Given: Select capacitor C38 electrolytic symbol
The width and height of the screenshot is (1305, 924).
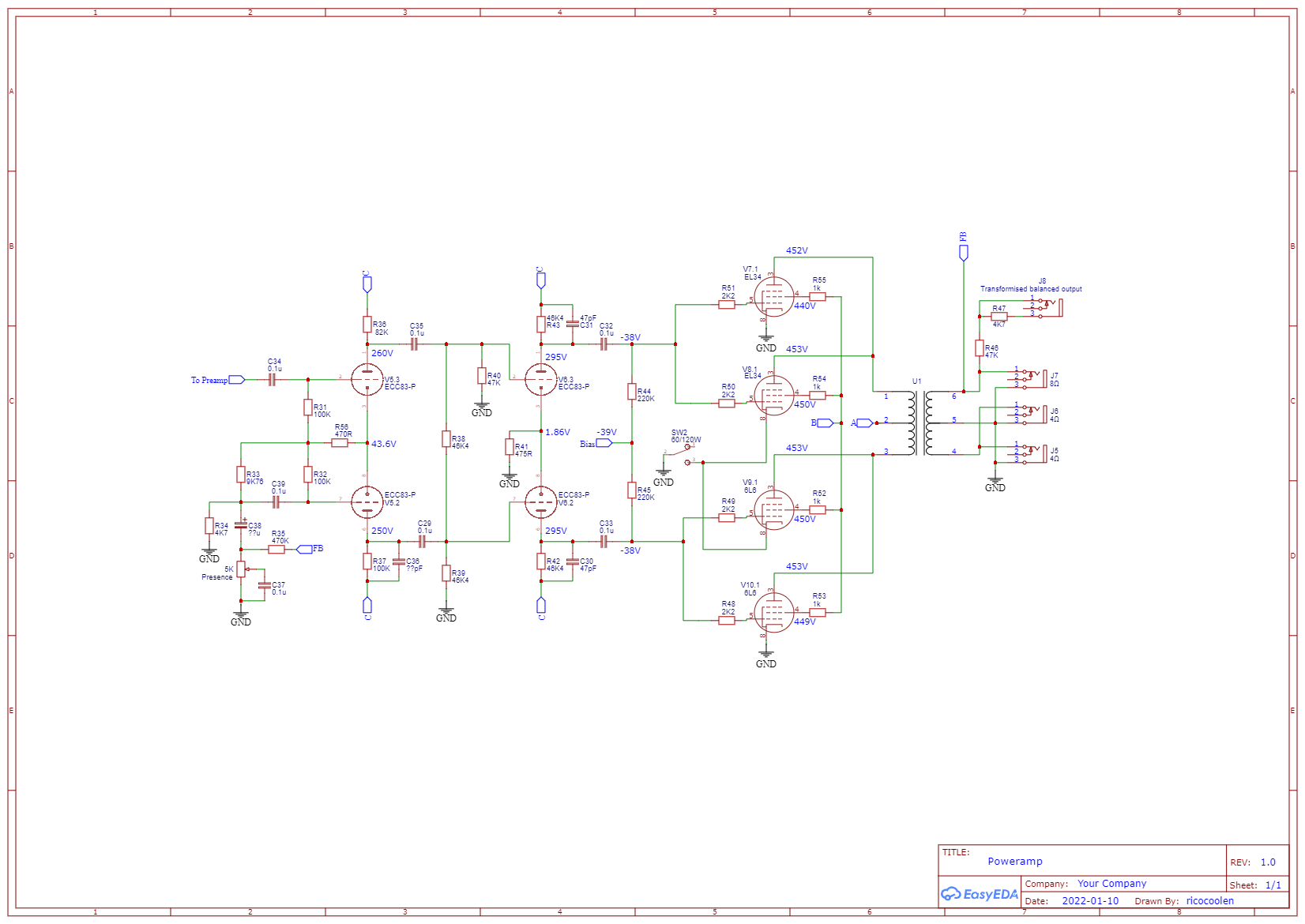Looking at the screenshot, I should click(241, 525).
